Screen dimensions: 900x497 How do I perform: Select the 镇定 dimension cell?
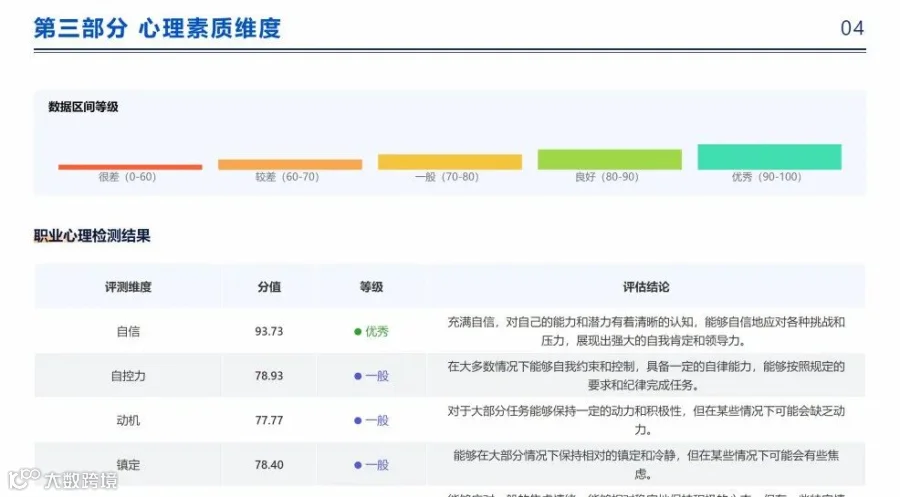click(x=128, y=465)
